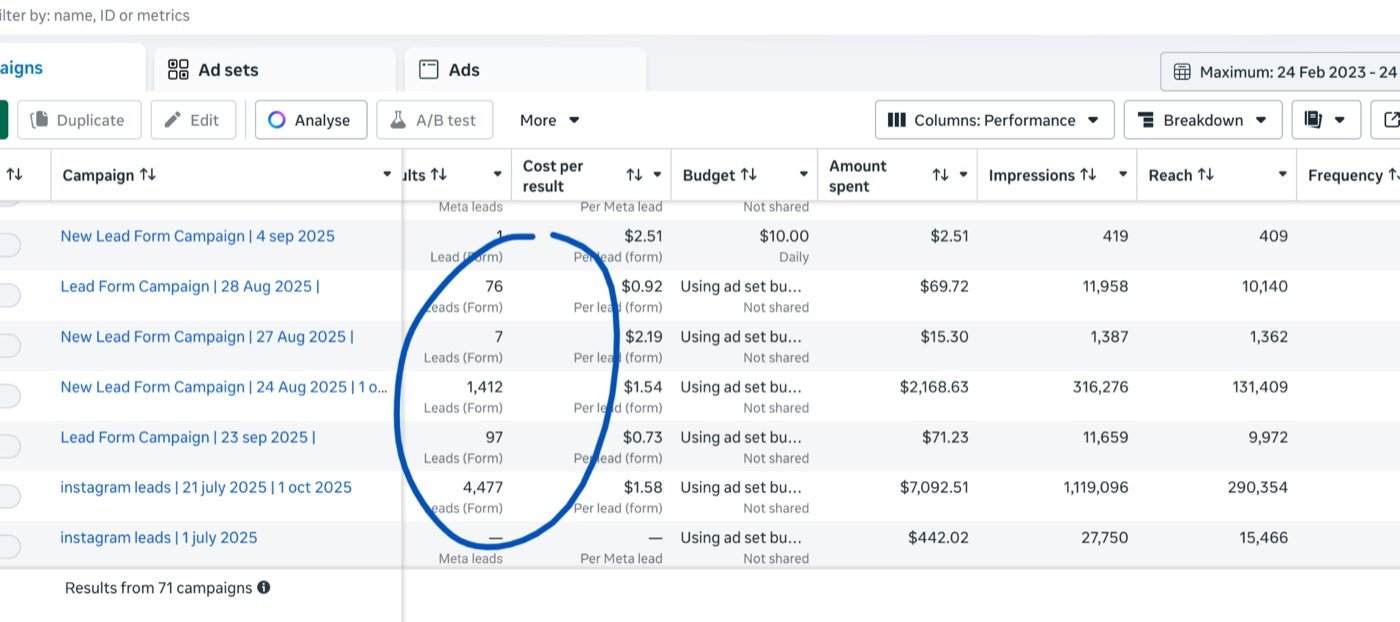The width and height of the screenshot is (1400, 622).
Task: Select the 290,354 reach value
Action: point(1258,487)
